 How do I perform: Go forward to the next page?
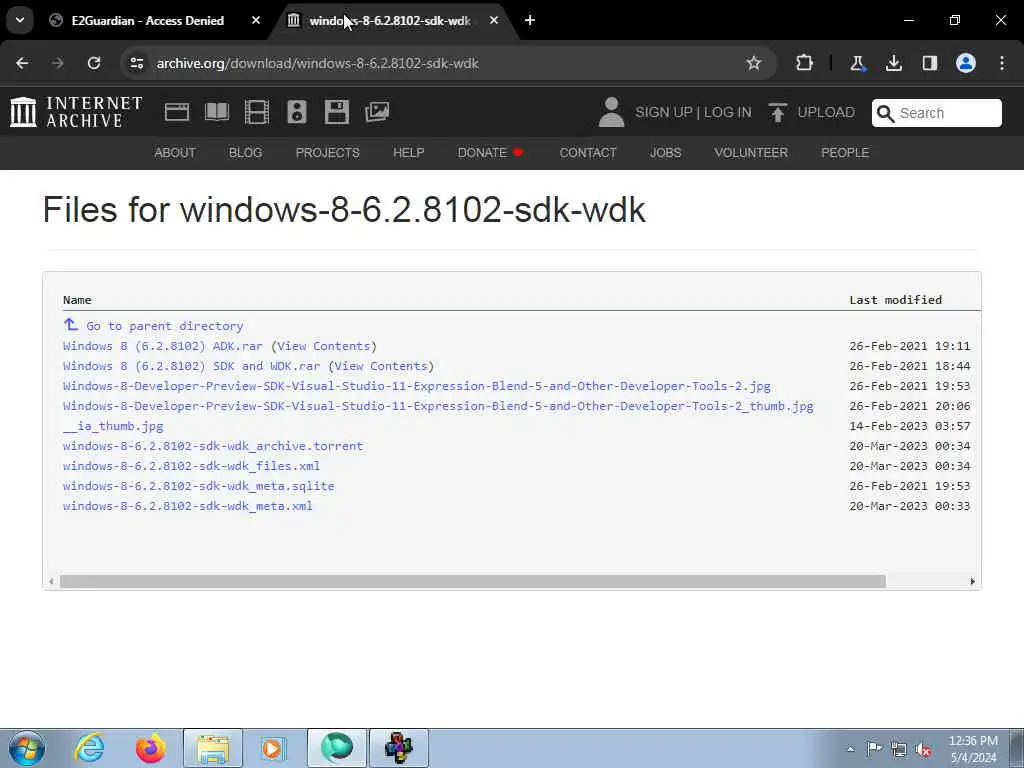coord(58,63)
